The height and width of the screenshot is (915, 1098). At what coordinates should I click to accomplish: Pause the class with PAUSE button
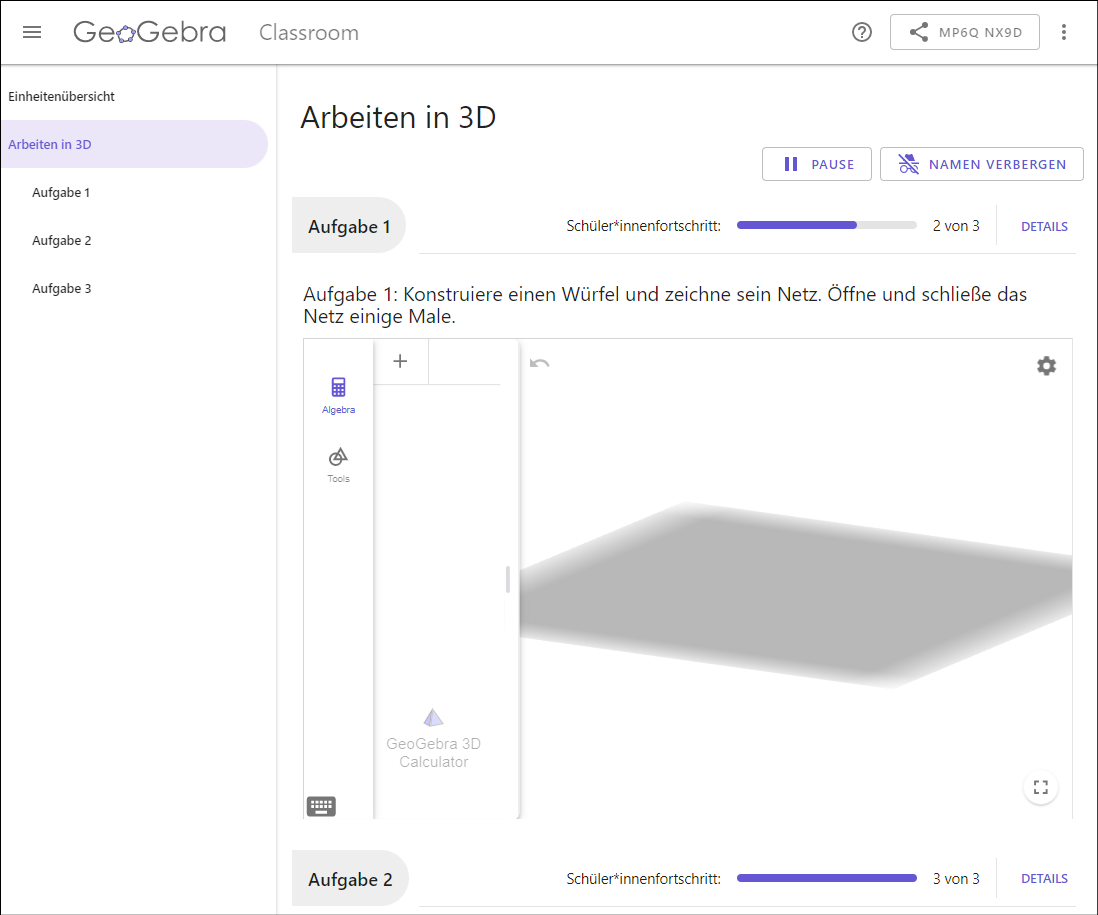tap(816, 165)
